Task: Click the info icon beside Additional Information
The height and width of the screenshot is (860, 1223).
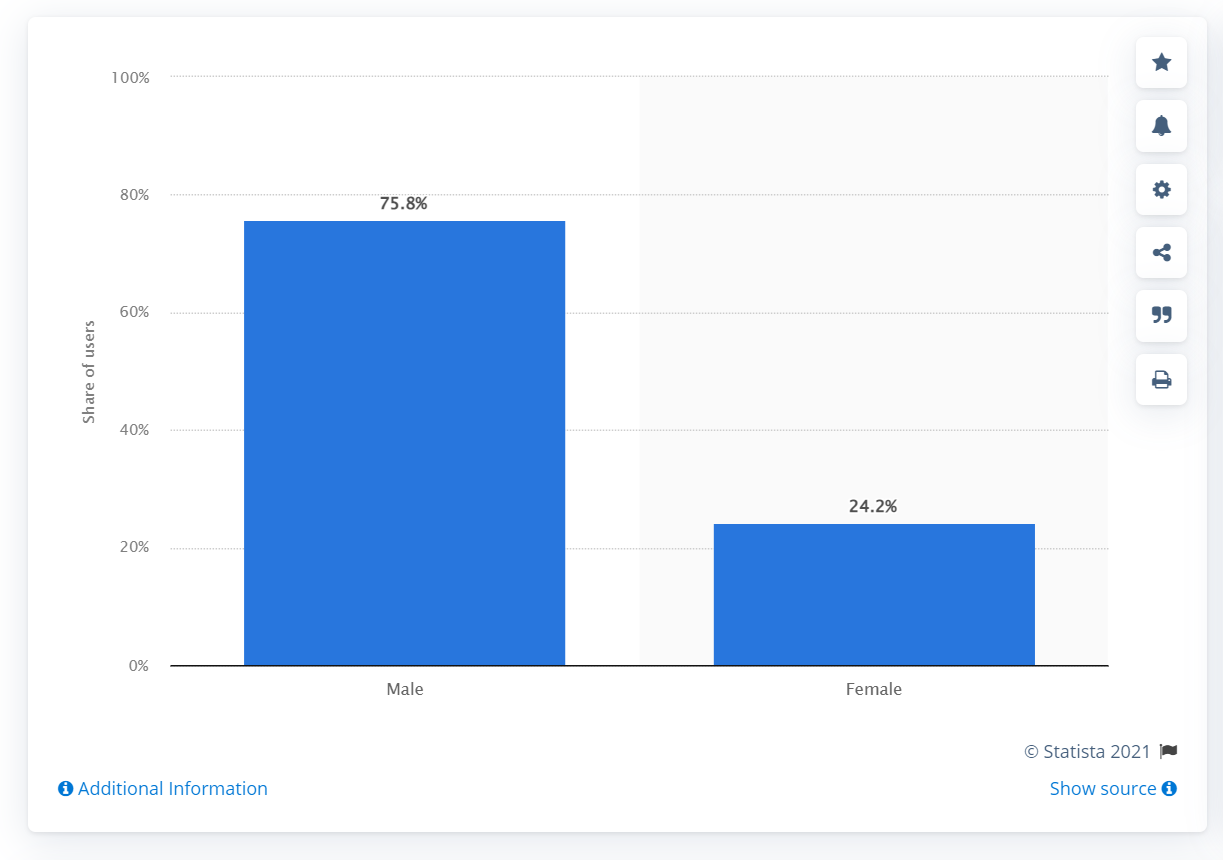Action: click(66, 789)
